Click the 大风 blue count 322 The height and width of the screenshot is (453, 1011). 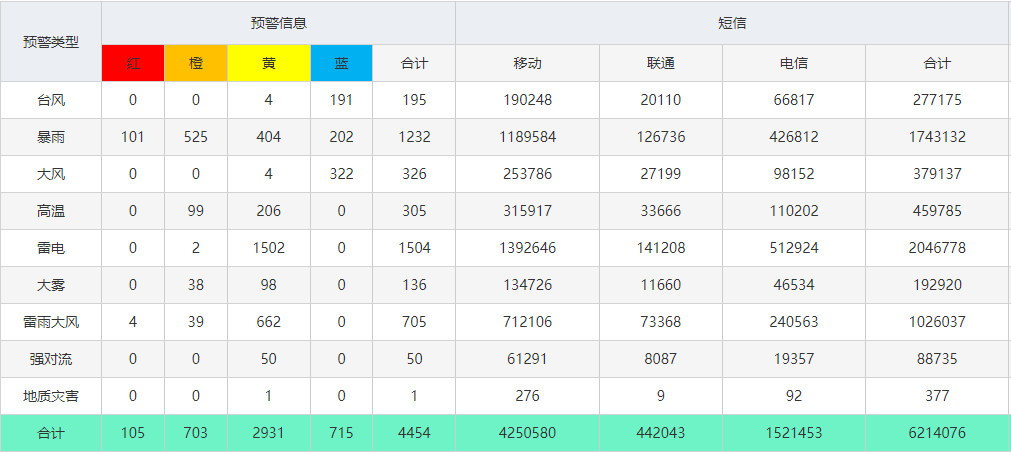point(341,174)
